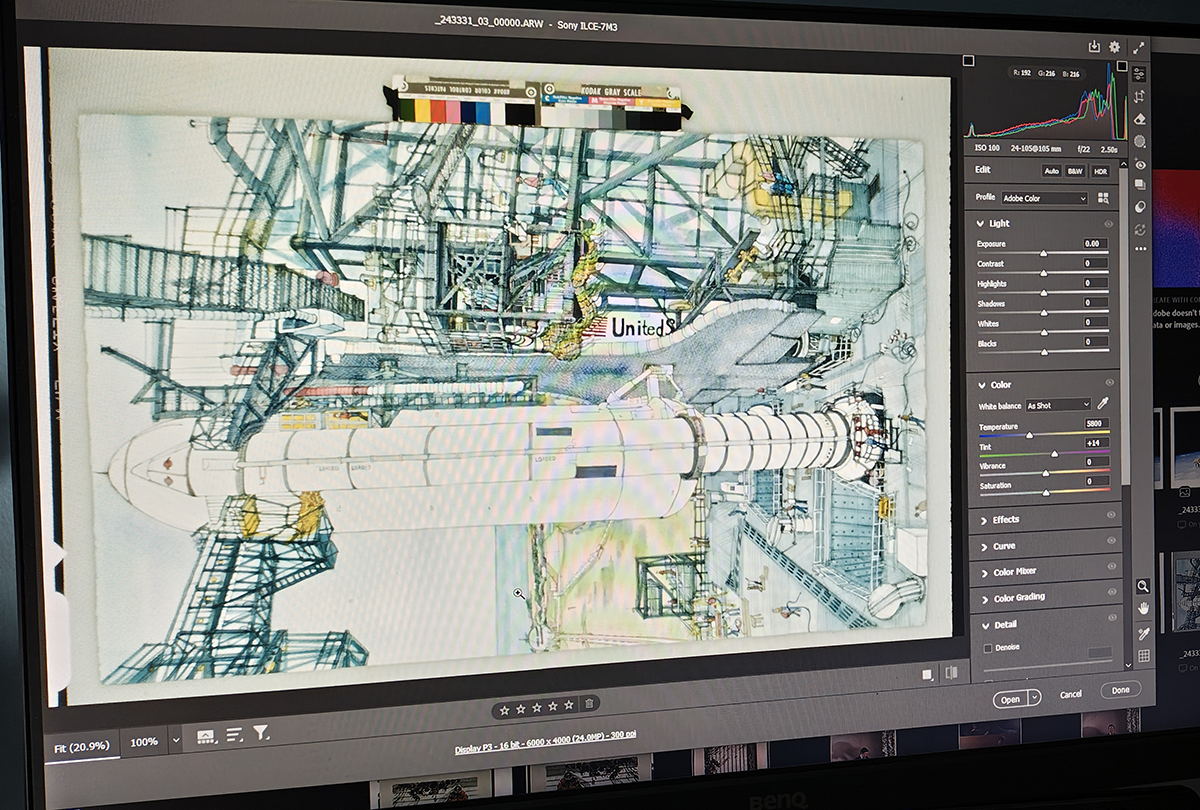The width and height of the screenshot is (1200, 810).
Task: Click the save/convert image icon
Action: 1095,46
